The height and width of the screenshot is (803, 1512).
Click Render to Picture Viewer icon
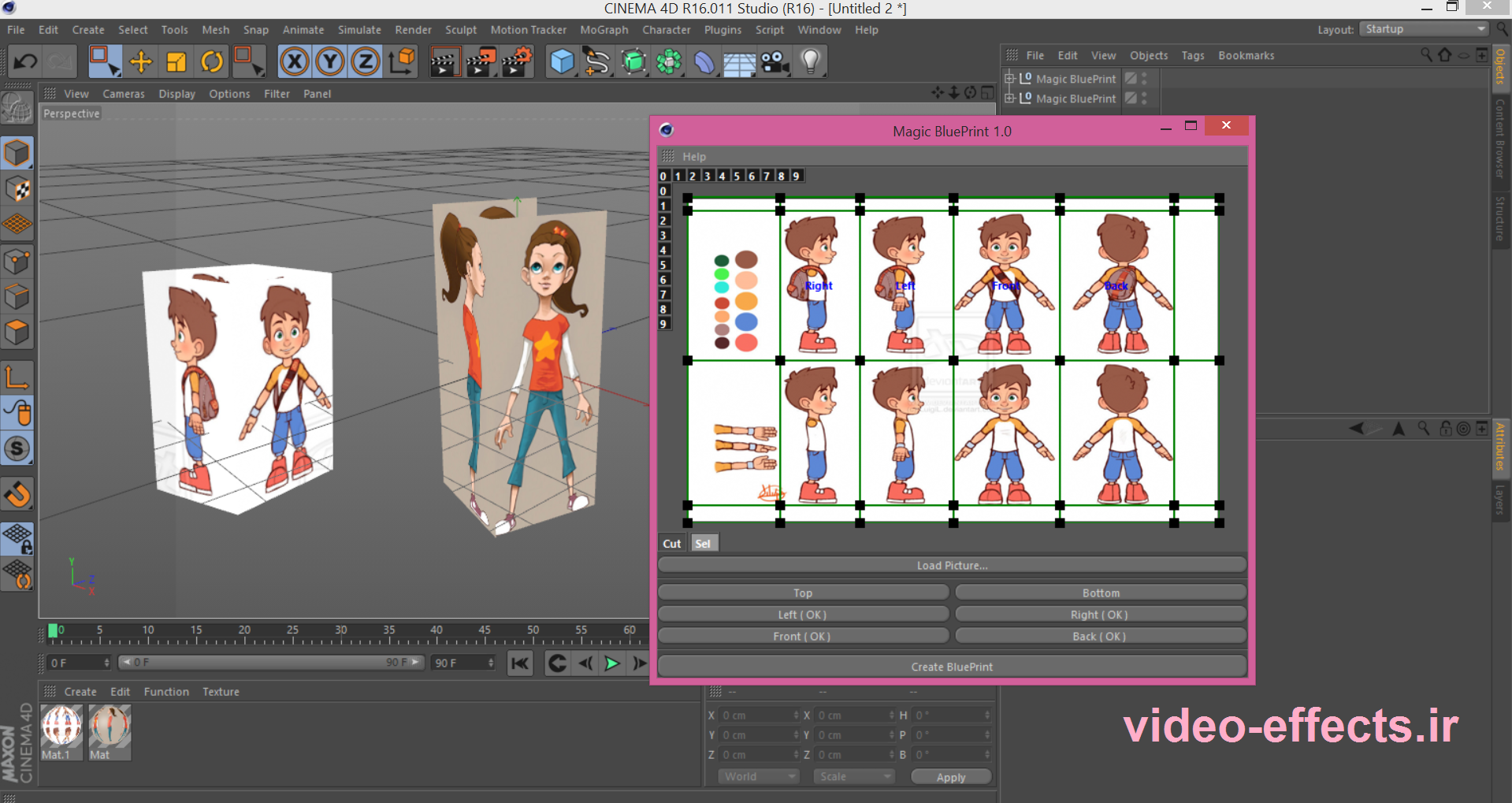point(481,61)
